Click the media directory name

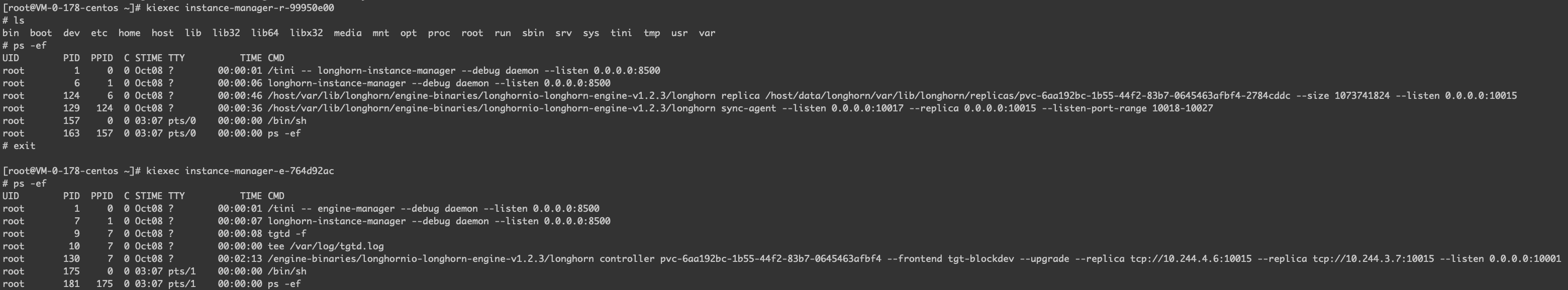tap(347, 33)
